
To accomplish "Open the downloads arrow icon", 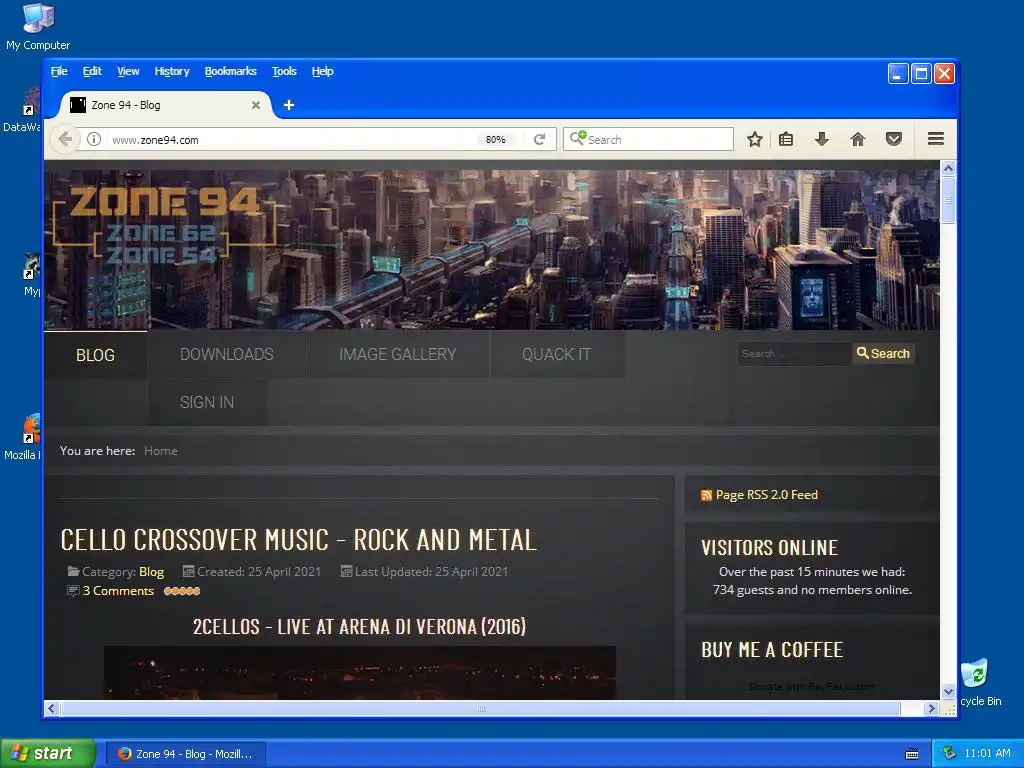I will pyautogui.click(x=822, y=139).
